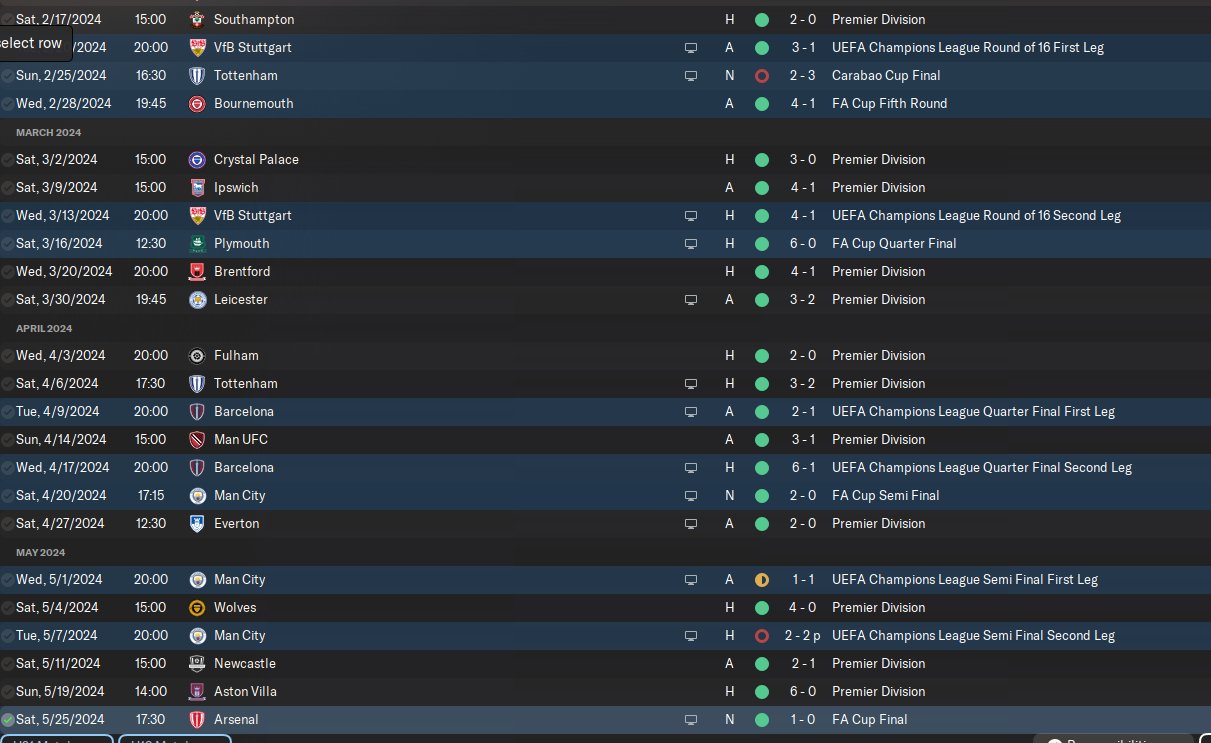1211x743 pixels.
Task: Tick the selected checkmark on Arsenal FA Cup Final row
Action: point(8,719)
